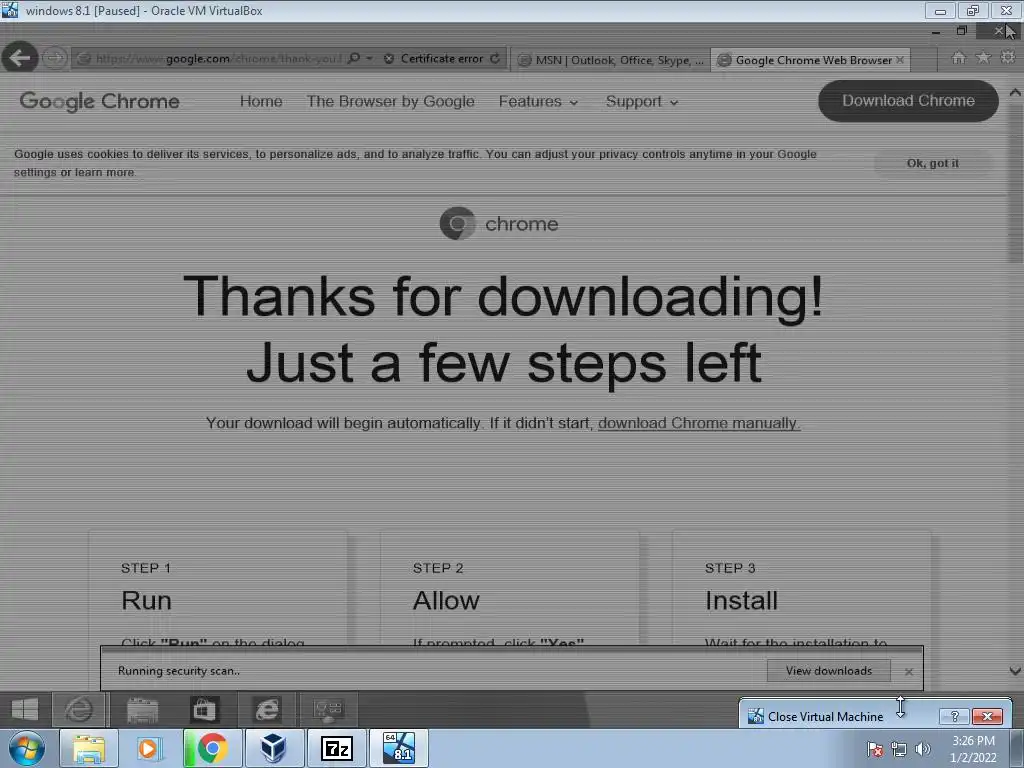Open Windows Store in guest taskbar
The height and width of the screenshot is (768, 1024).
point(204,709)
